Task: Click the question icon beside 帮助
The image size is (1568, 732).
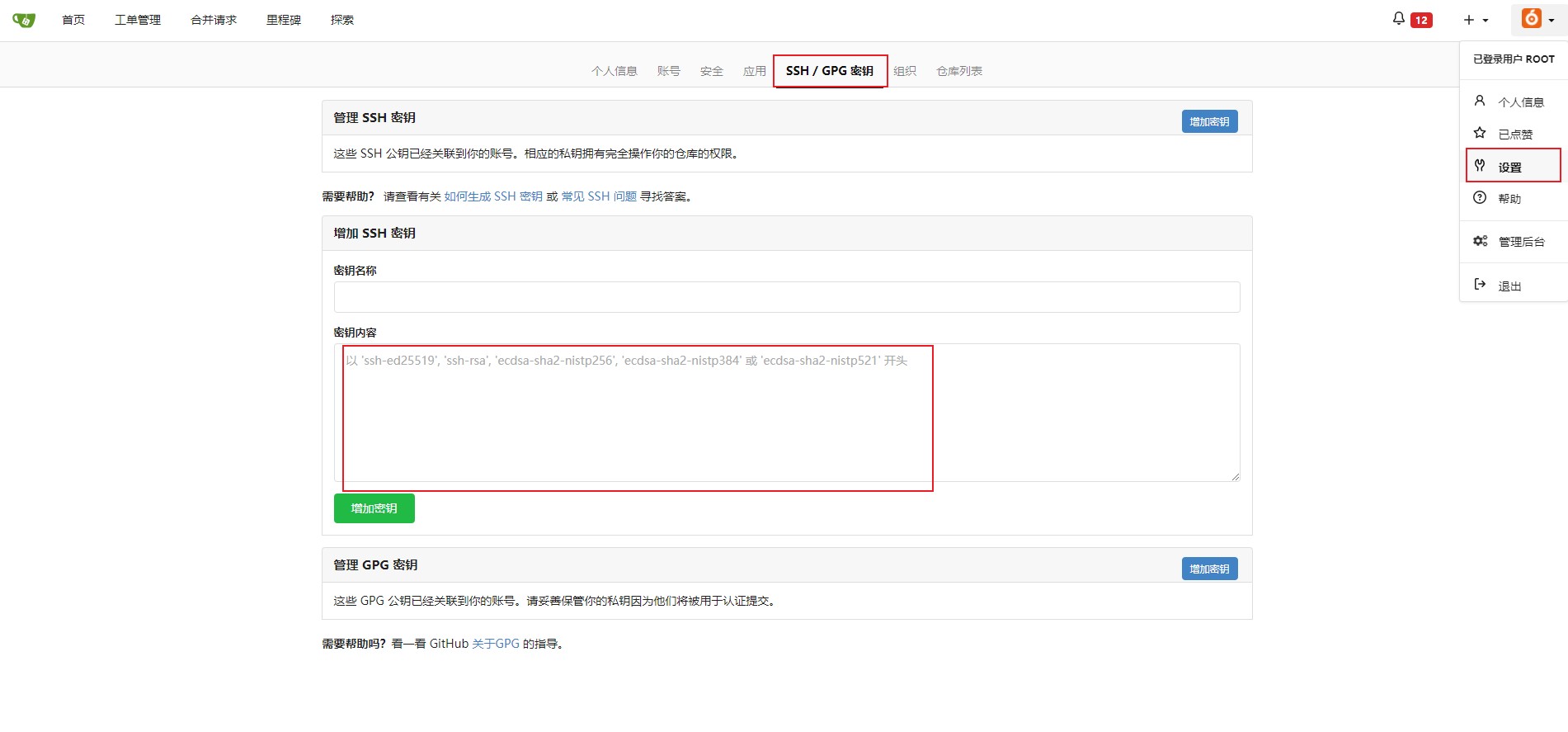Action: coord(1480,197)
